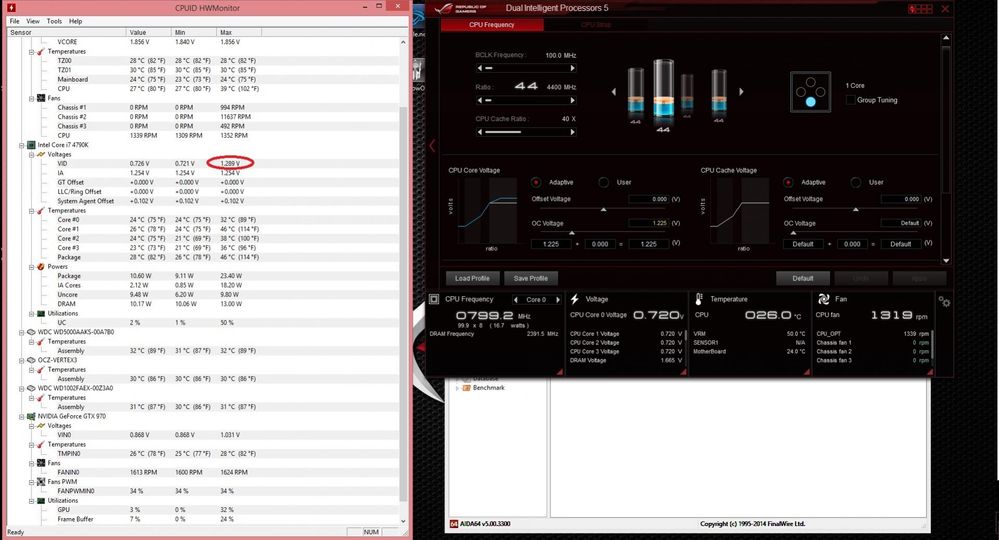Image resolution: width=999 pixels, height=540 pixels.
Task: Open the Tools menu in HWMonitor
Action: [54, 21]
